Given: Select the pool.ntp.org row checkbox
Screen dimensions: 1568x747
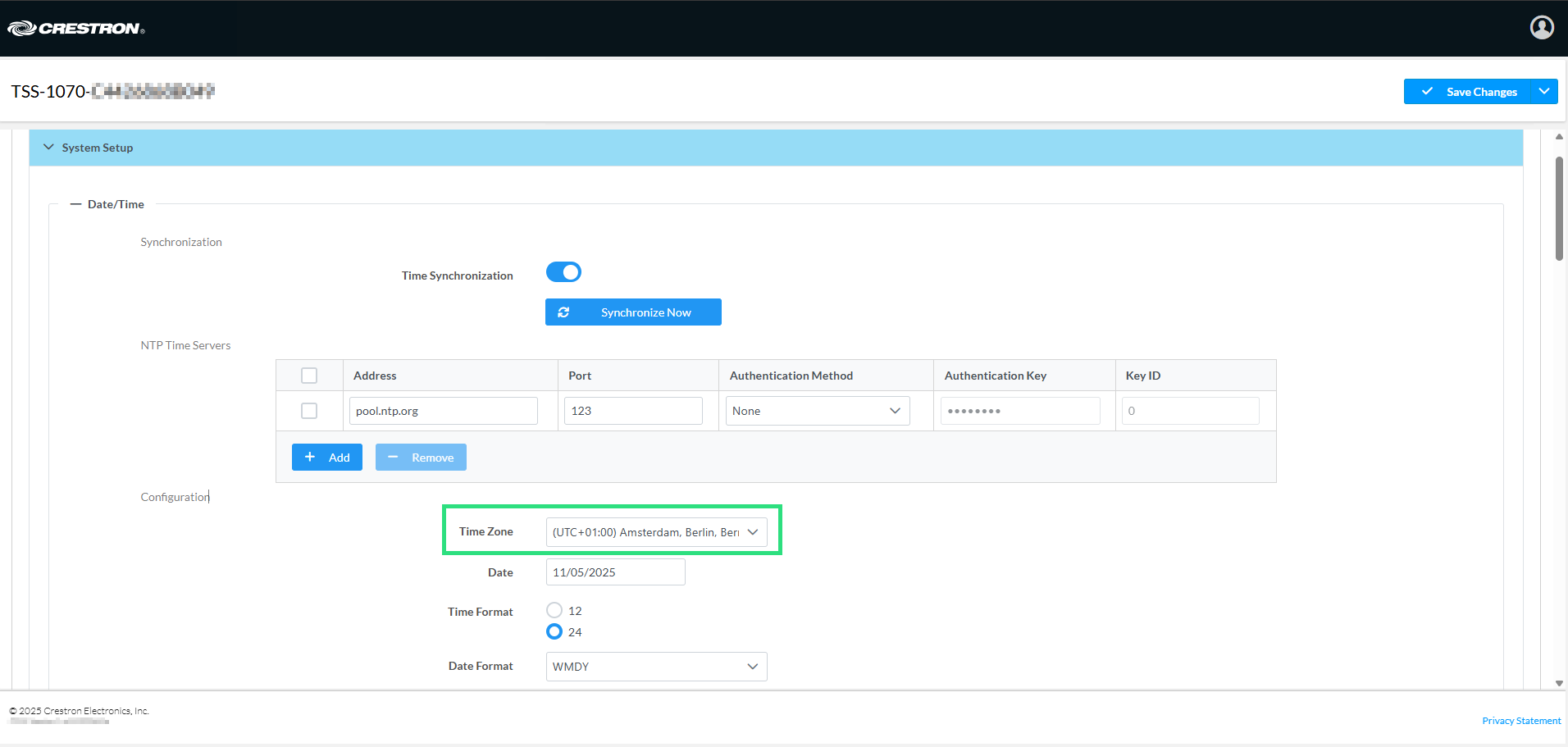Looking at the screenshot, I should point(309,411).
